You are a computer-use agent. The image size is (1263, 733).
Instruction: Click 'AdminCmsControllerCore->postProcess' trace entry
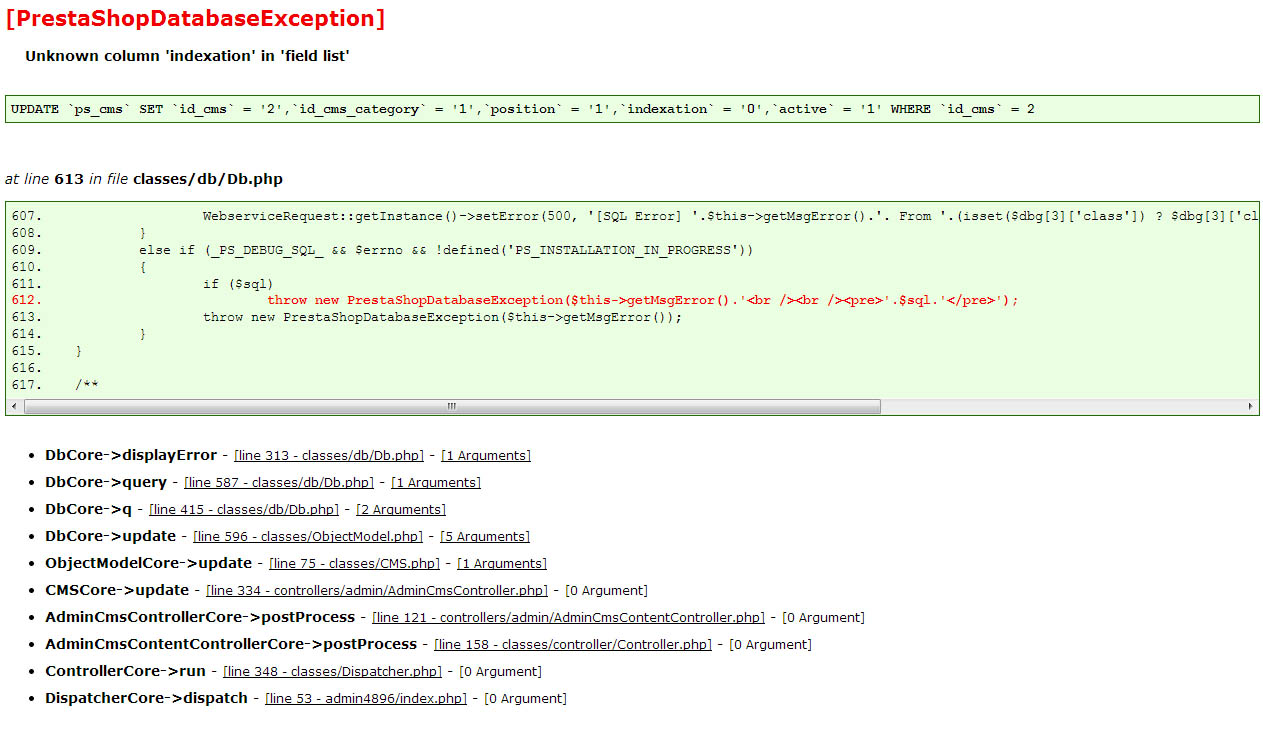click(200, 617)
